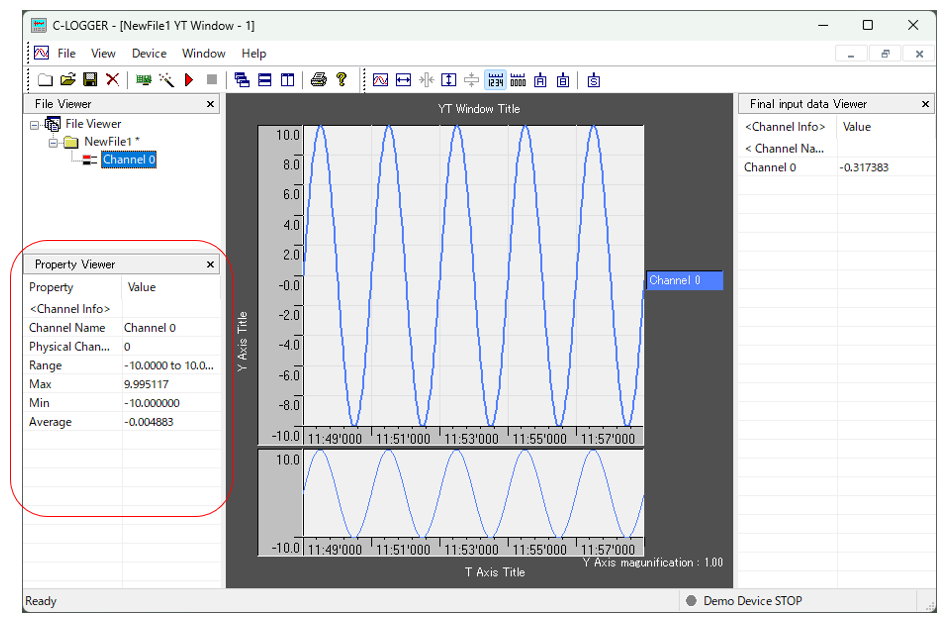Close the Property Viewer panel
The image size is (947, 619).
click(x=210, y=265)
